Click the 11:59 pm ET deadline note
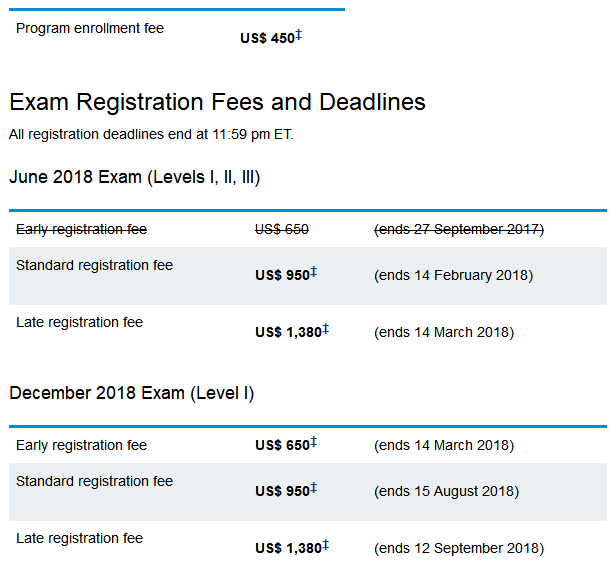 151,134
